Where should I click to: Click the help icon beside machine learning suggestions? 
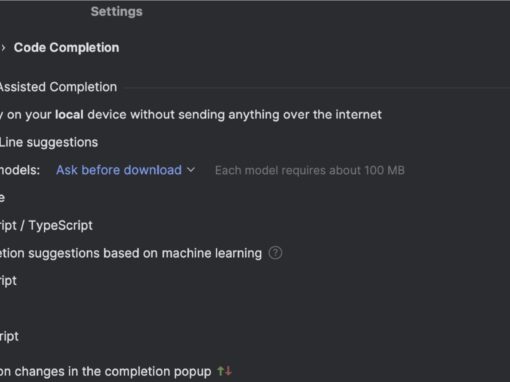click(275, 253)
